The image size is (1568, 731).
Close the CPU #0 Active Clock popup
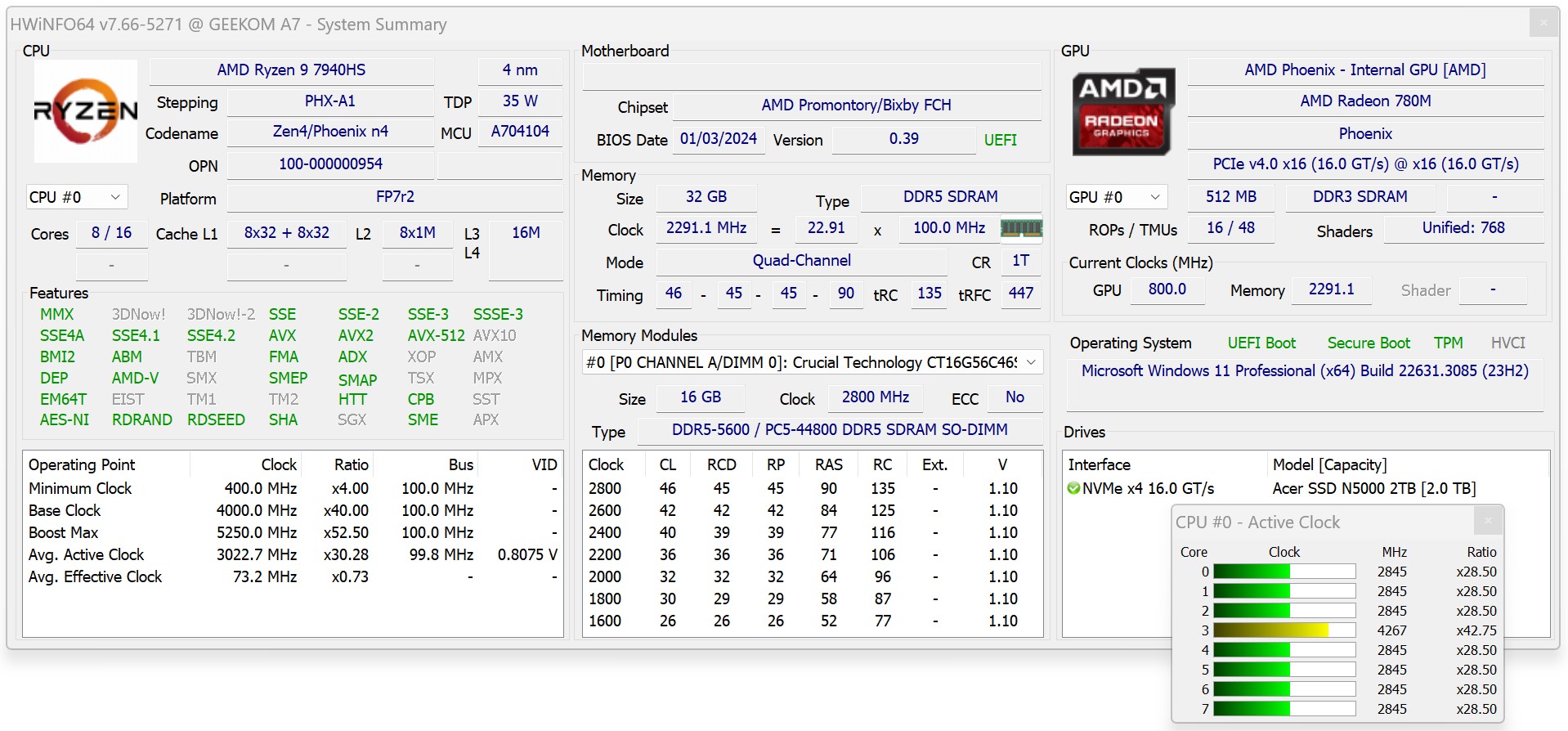point(1488,521)
